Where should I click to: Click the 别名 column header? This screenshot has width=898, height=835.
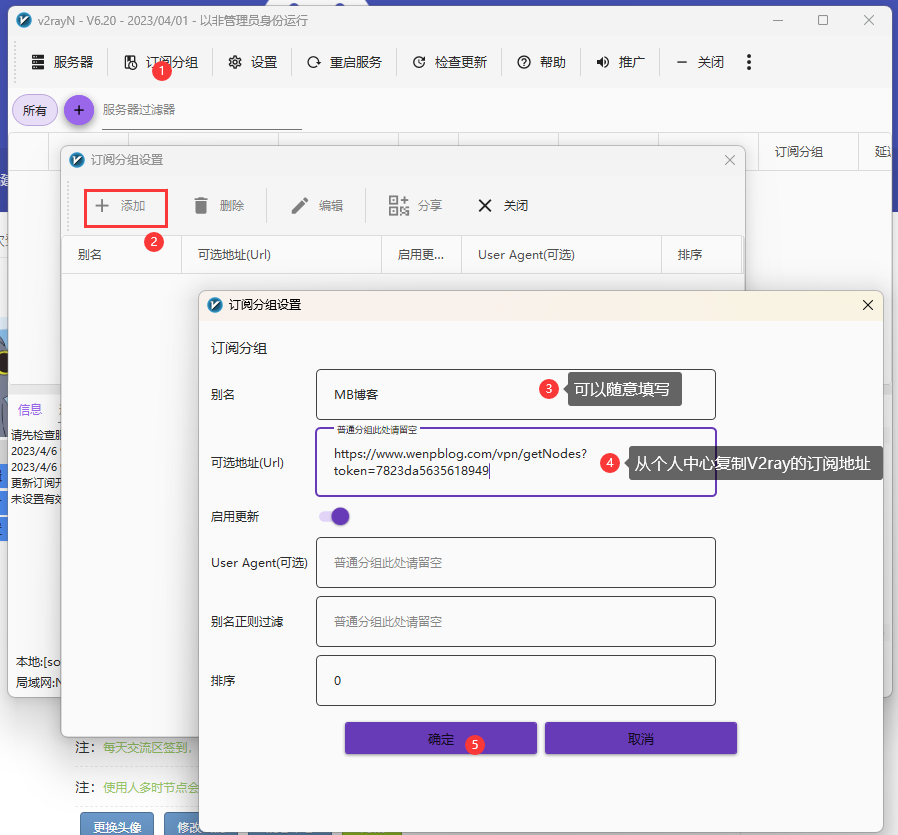click(121, 255)
